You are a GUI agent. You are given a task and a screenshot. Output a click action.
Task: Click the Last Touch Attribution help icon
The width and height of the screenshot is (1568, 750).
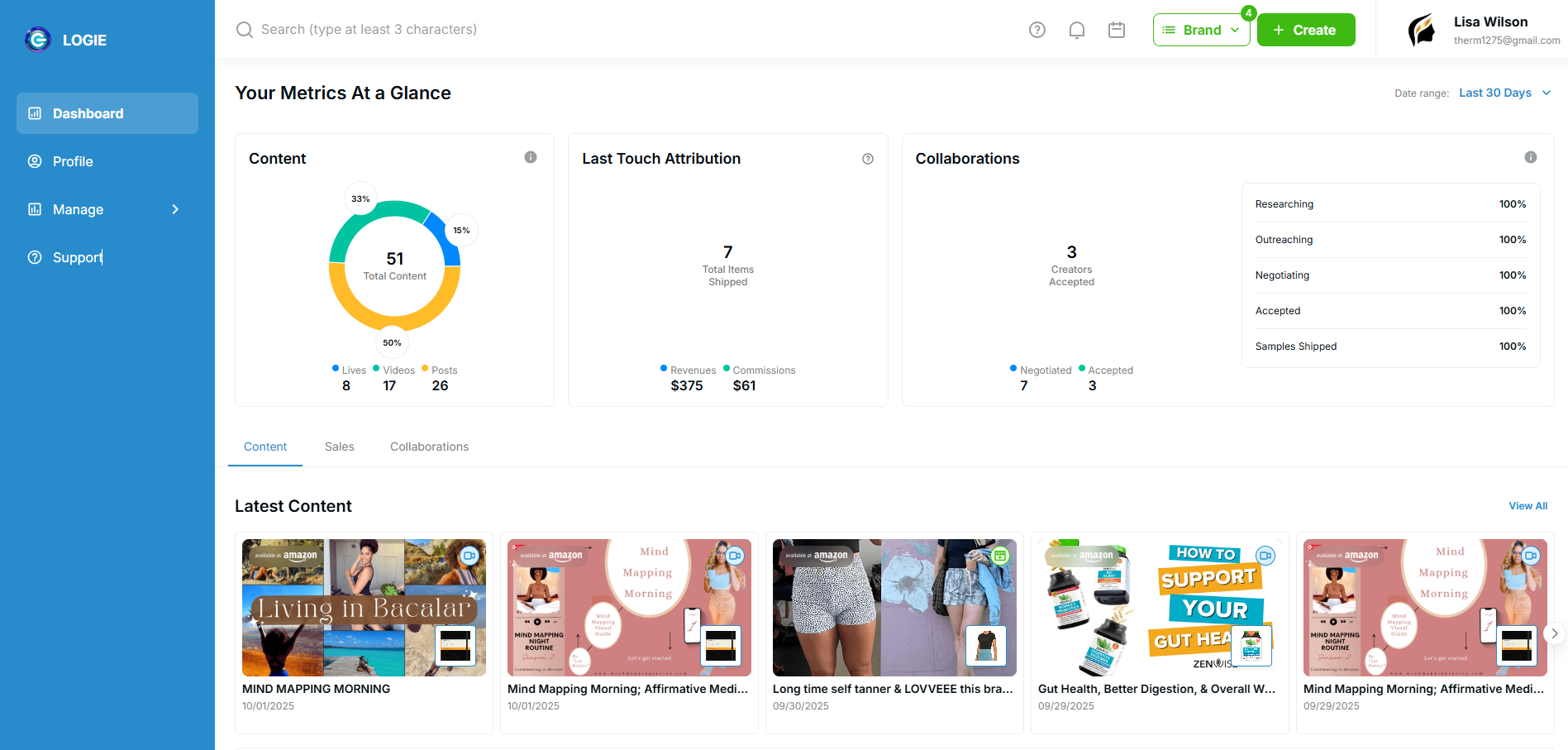[x=867, y=159]
